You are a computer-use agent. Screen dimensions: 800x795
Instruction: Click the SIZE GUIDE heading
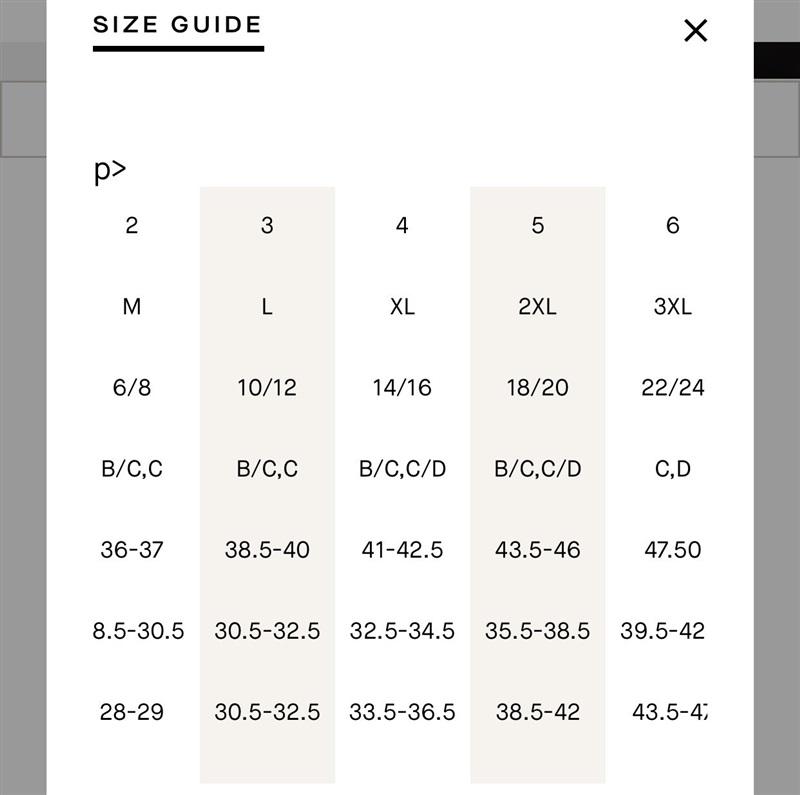tap(178, 25)
